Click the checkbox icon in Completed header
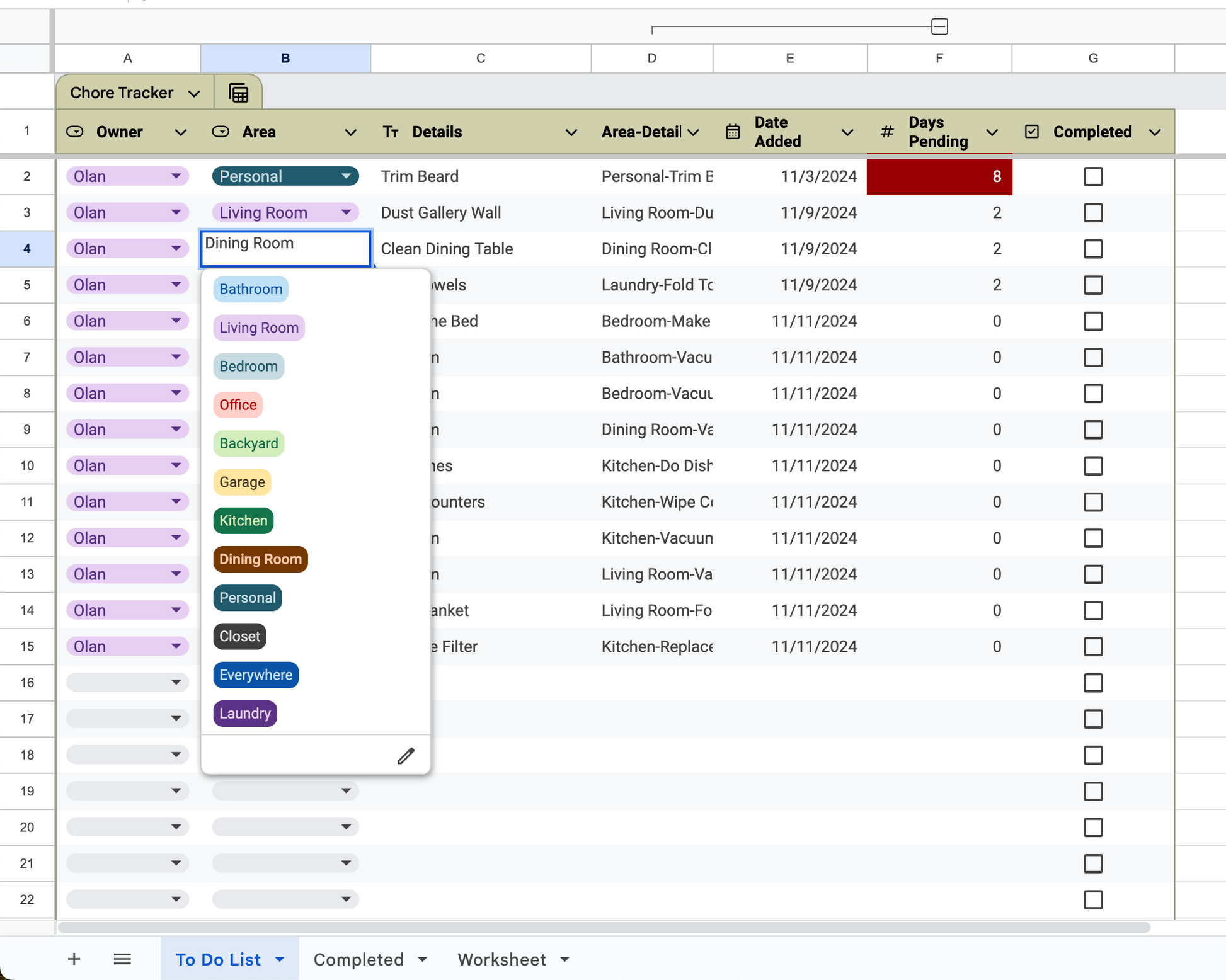Viewport: 1226px width, 980px height. 1031,132
